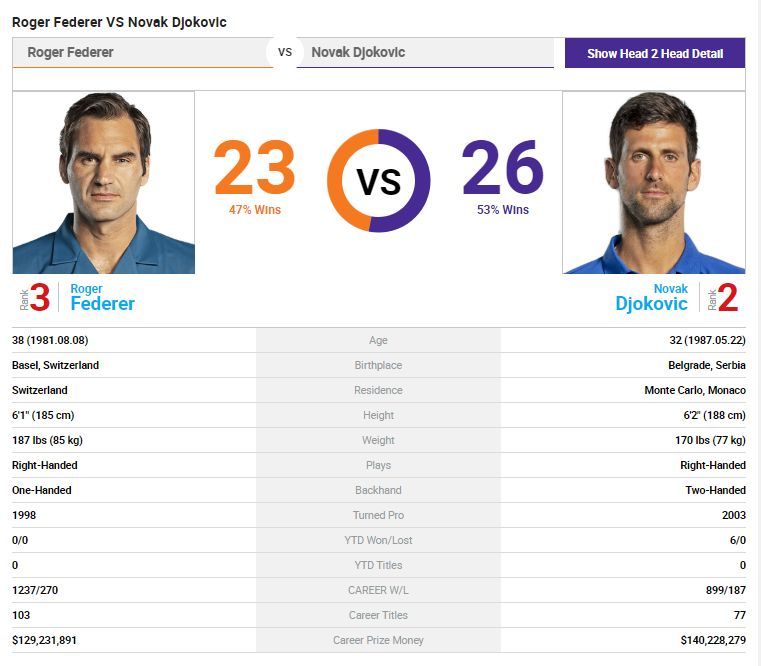This screenshot has width=761, height=666.
Task: Click the Career Prize Money row label
Action: pyautogui.click(x=378, y=640)
